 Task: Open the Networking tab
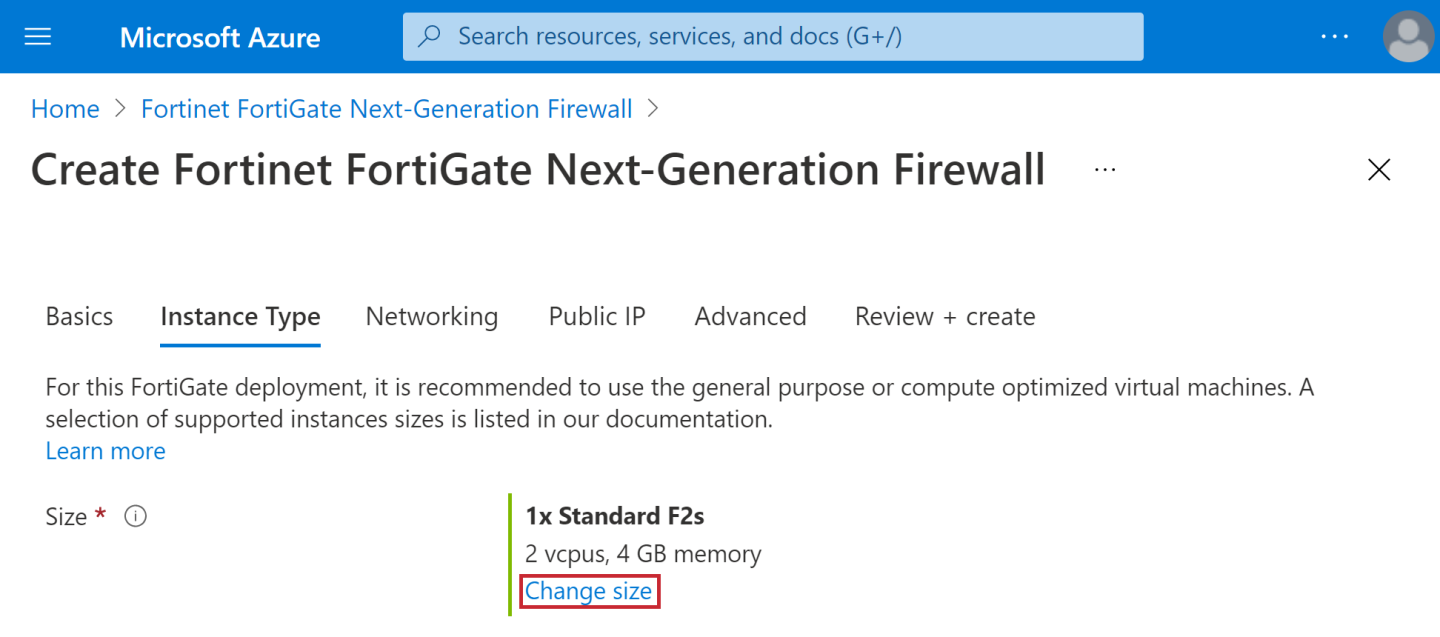(432, 317)
